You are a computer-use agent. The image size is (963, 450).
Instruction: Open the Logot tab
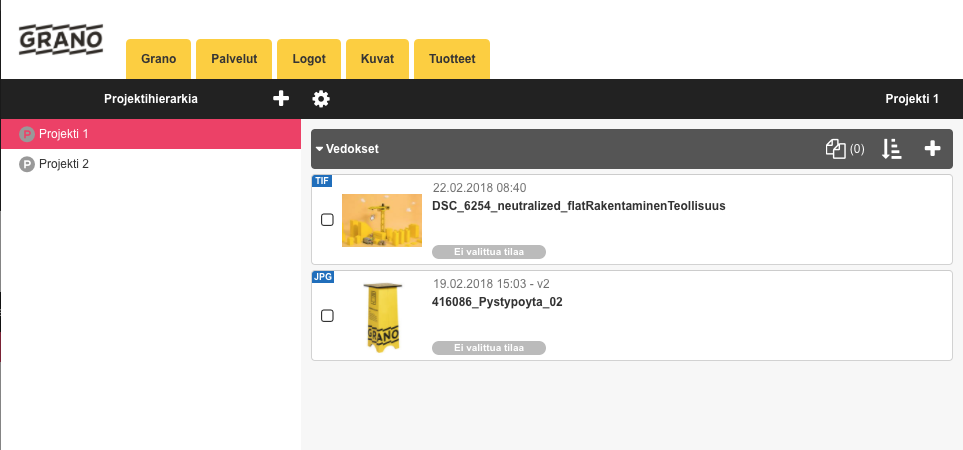point(309,59)
